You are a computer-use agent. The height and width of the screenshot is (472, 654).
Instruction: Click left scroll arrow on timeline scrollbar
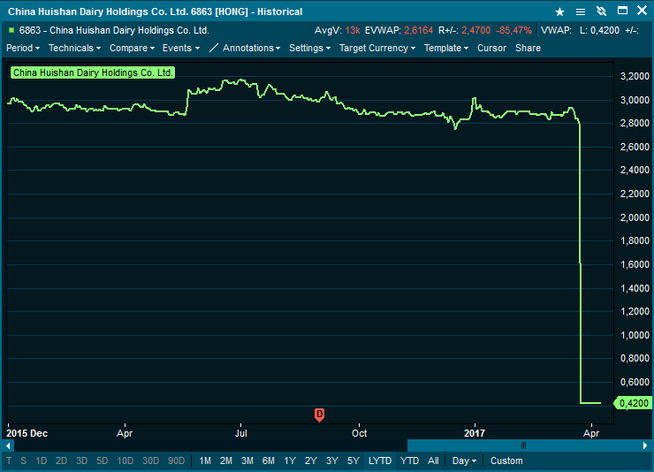(x=8, y=446)
